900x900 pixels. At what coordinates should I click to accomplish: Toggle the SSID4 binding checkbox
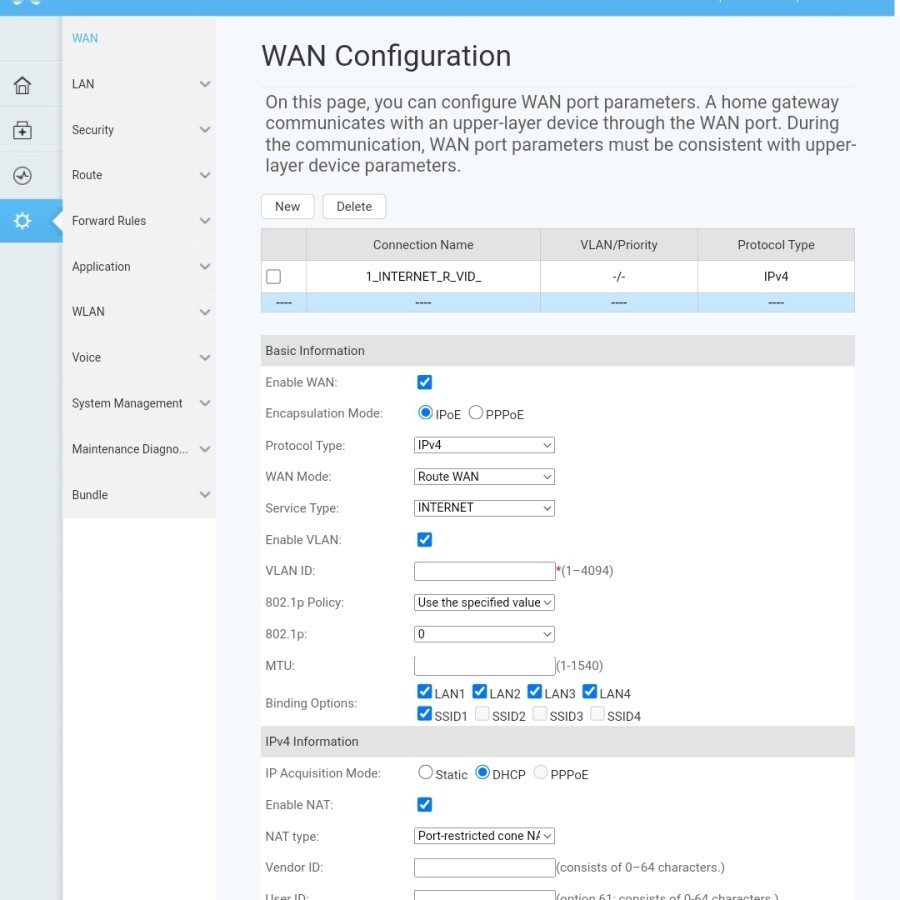pos(598,713)
